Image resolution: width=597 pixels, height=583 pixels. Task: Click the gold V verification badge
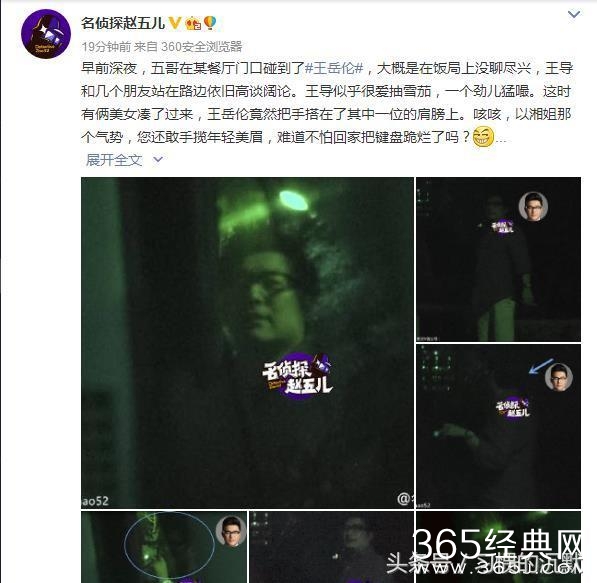[175, 23]
